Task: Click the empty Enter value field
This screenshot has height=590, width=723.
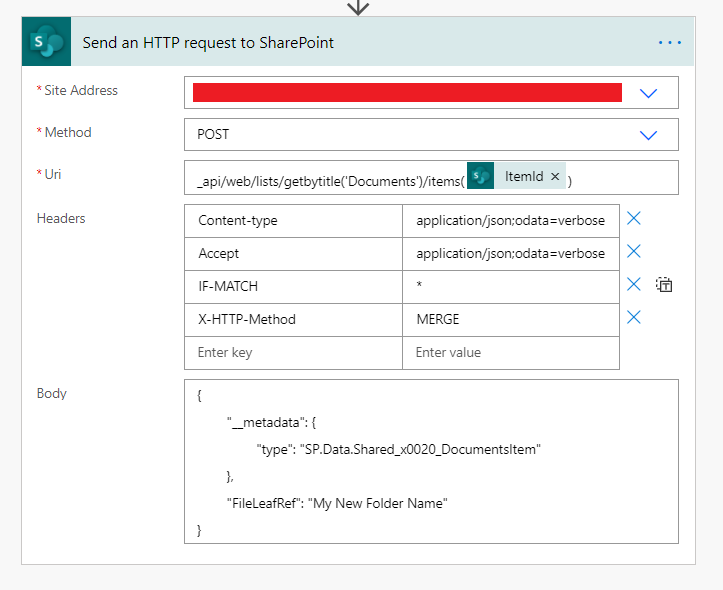Action: (511, 353)
